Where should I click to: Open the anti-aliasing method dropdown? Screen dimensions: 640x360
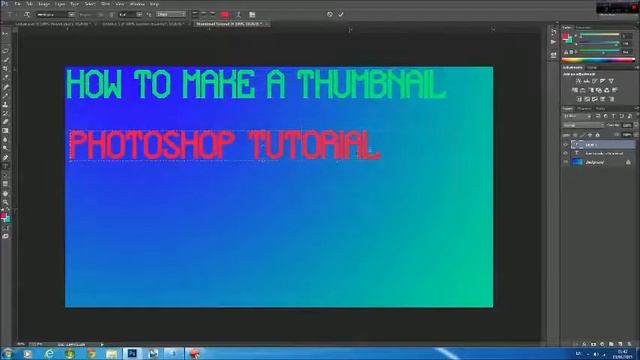click(171, 14)
